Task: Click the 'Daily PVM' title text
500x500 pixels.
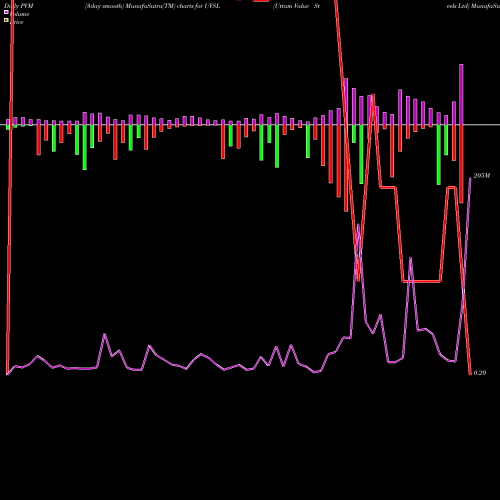Action: [x=19, y=6]
